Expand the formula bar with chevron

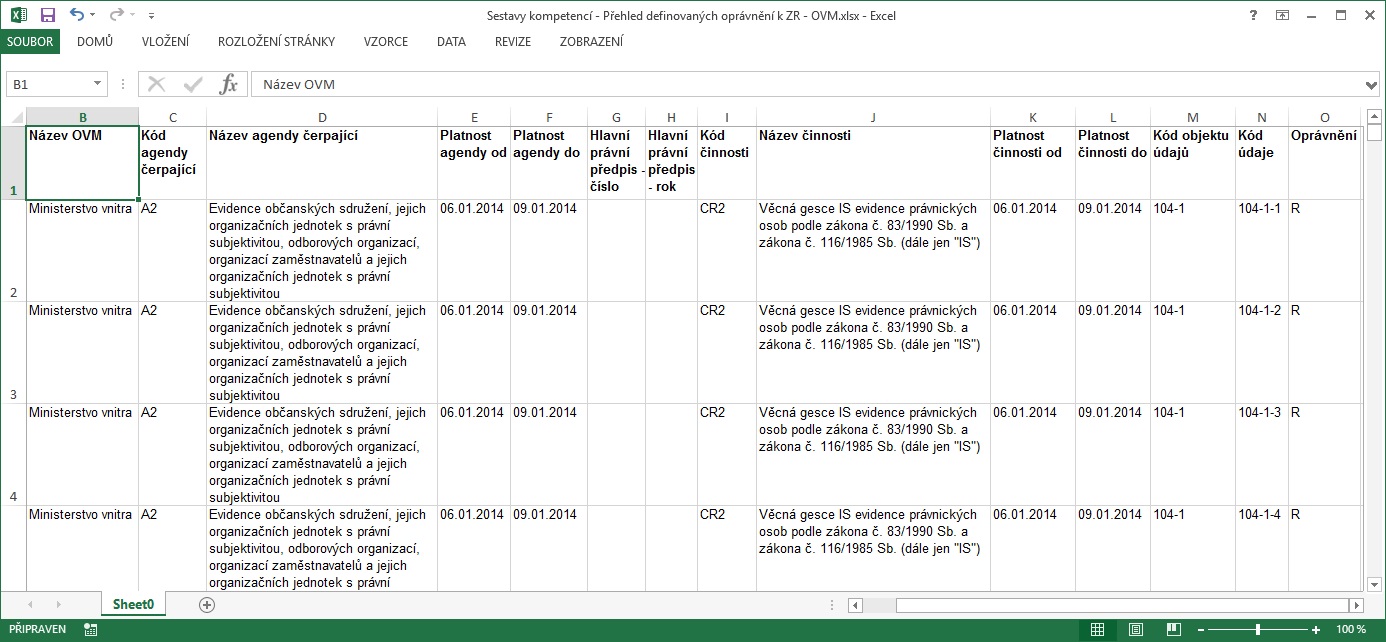pyautogui.click(x=1372, y=85)
